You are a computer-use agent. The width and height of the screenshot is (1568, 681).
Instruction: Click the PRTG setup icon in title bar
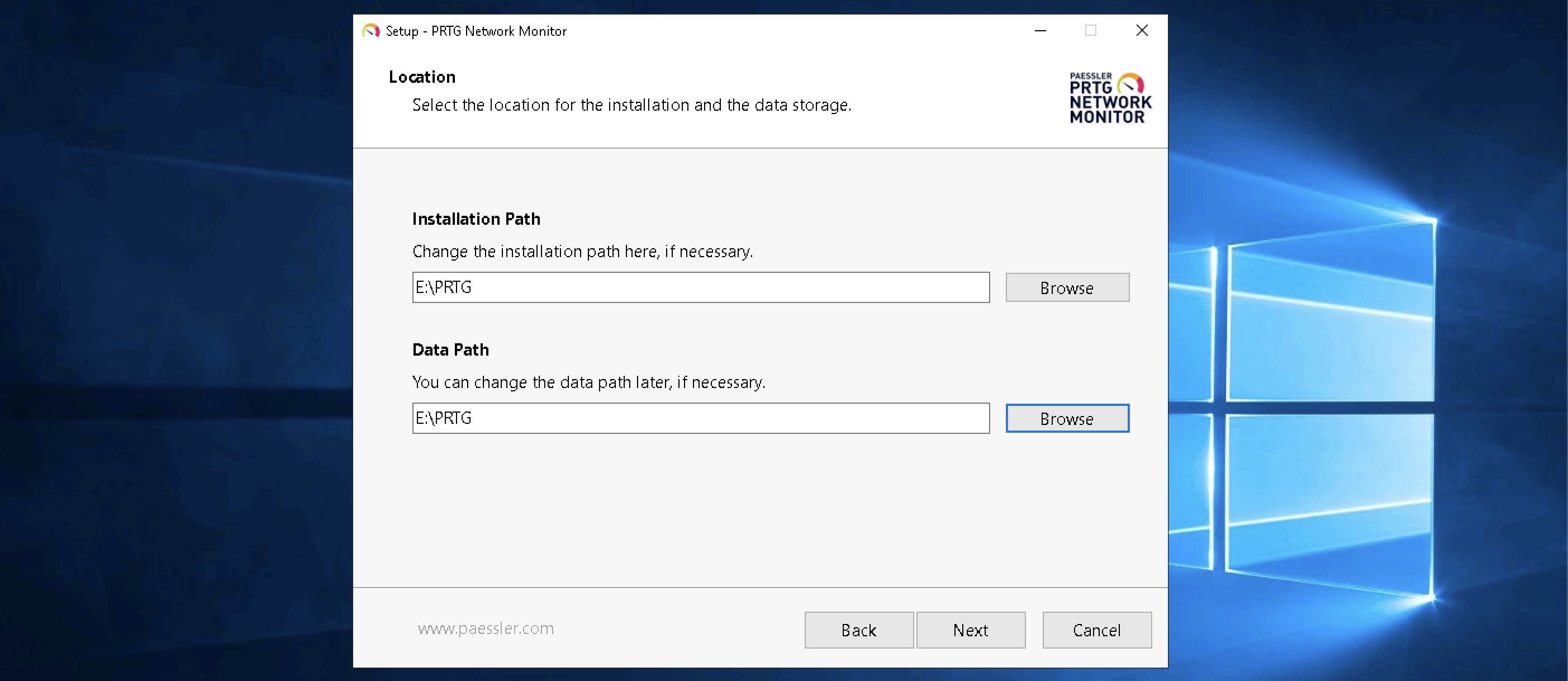click(x=370, y=30)
